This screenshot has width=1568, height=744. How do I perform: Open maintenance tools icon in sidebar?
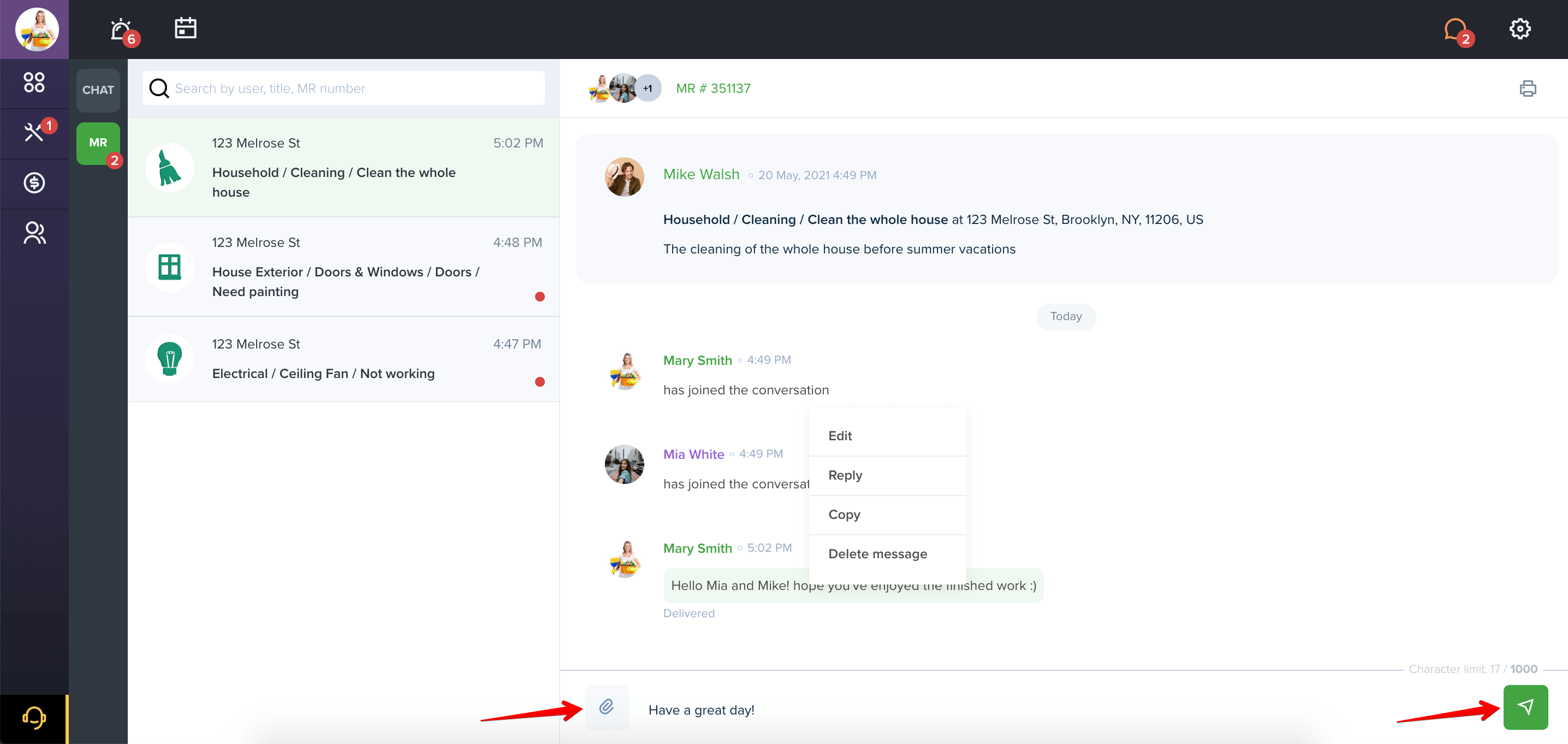pos(34,132)
